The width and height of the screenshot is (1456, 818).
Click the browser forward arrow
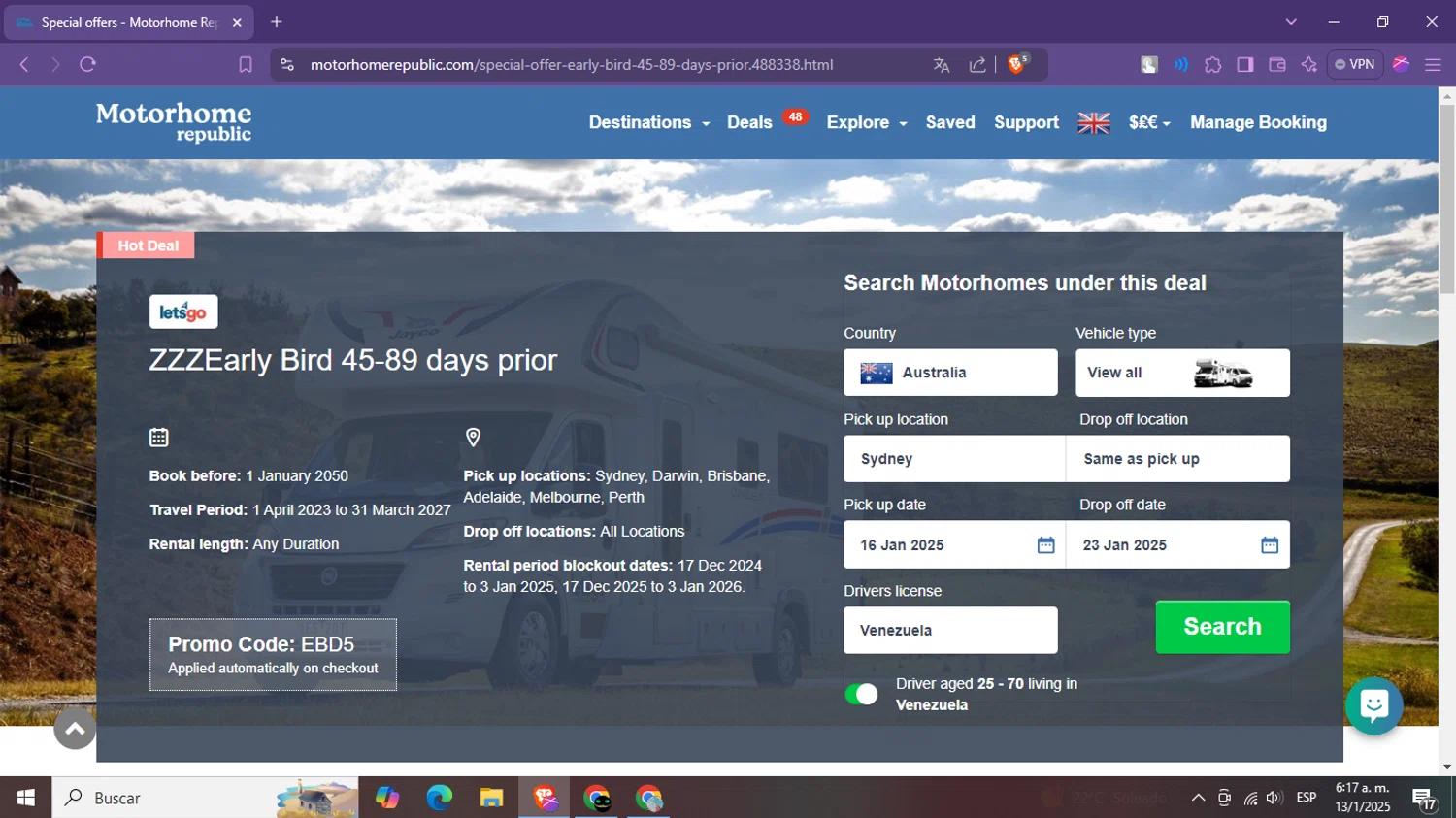[55, 65]
